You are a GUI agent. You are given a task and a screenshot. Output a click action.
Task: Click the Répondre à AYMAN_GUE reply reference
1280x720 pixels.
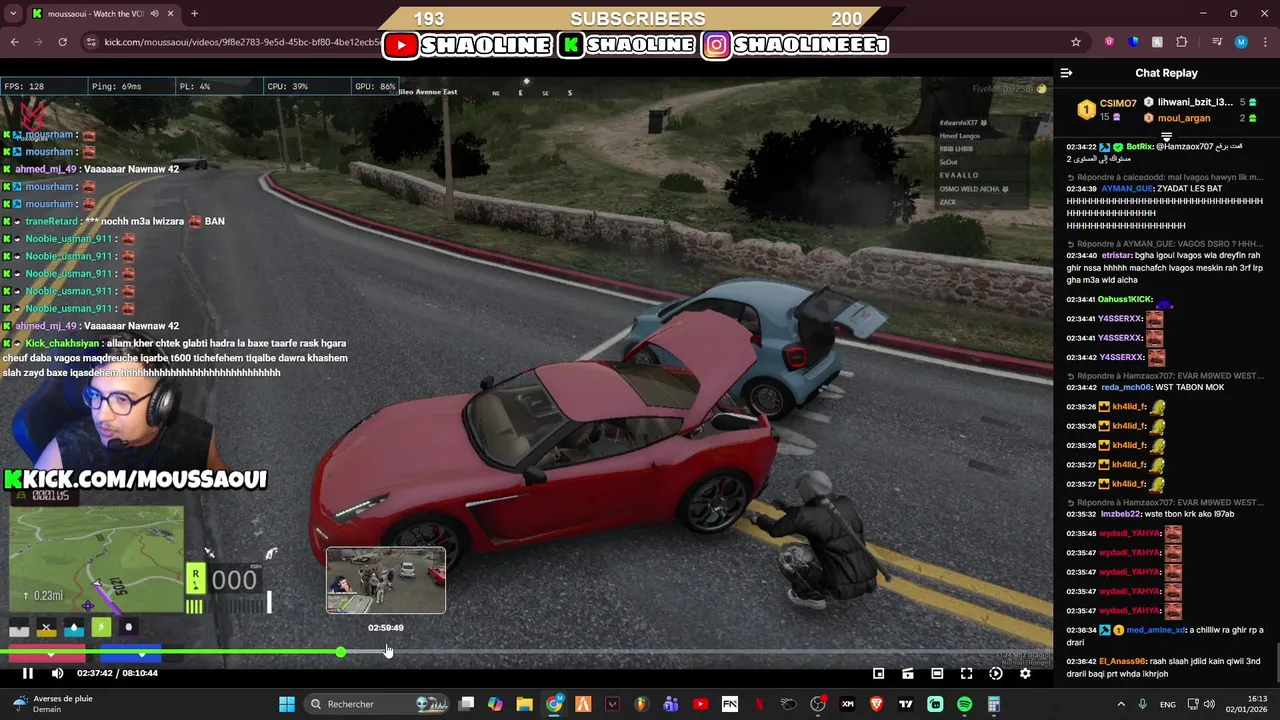[x=1165, y=244]
